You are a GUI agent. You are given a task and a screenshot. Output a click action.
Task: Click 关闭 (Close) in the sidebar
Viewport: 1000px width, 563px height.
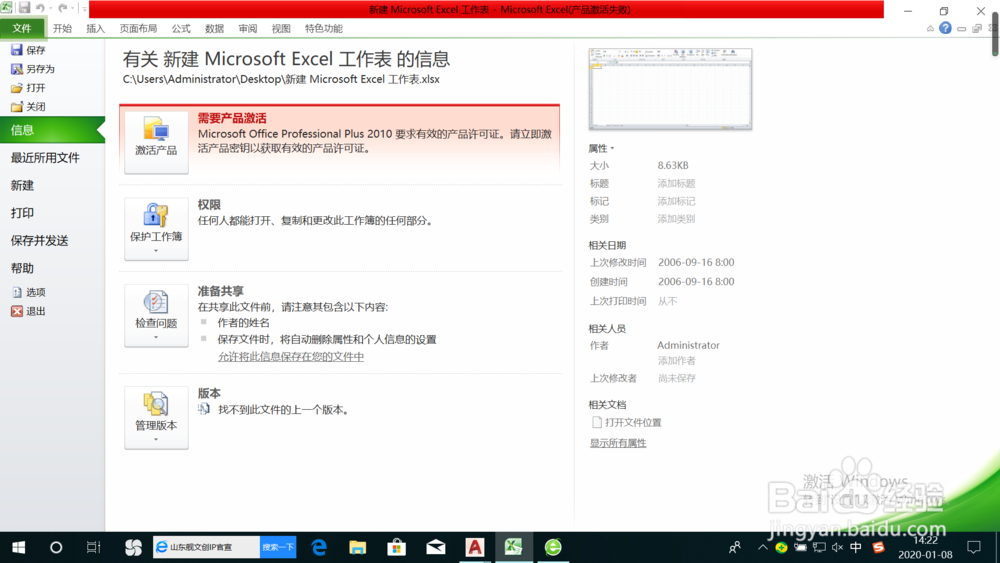[x=29, y=106]
